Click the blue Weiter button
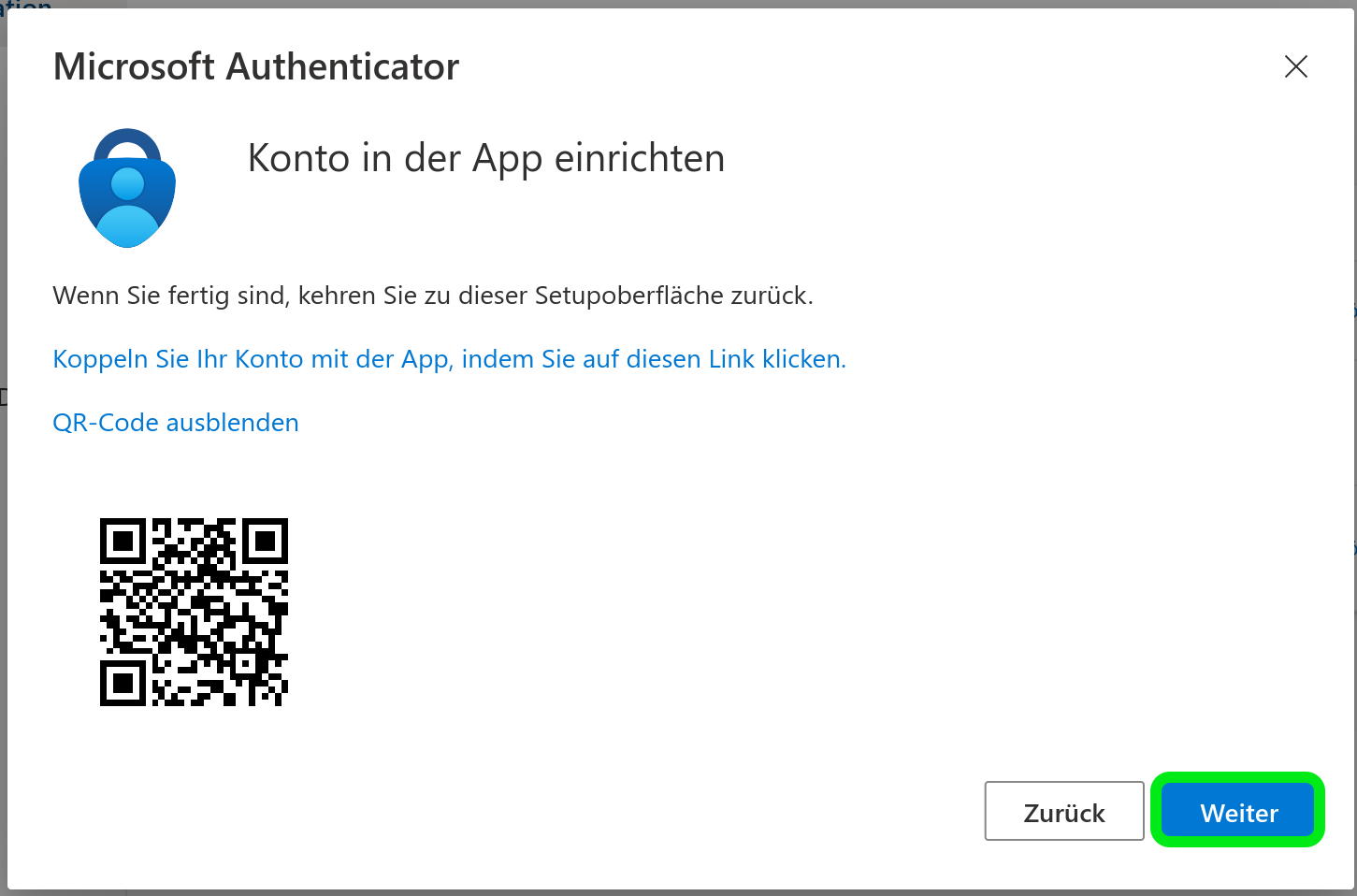This screenshot has width=1357, height=896. tap(1237, 812)
